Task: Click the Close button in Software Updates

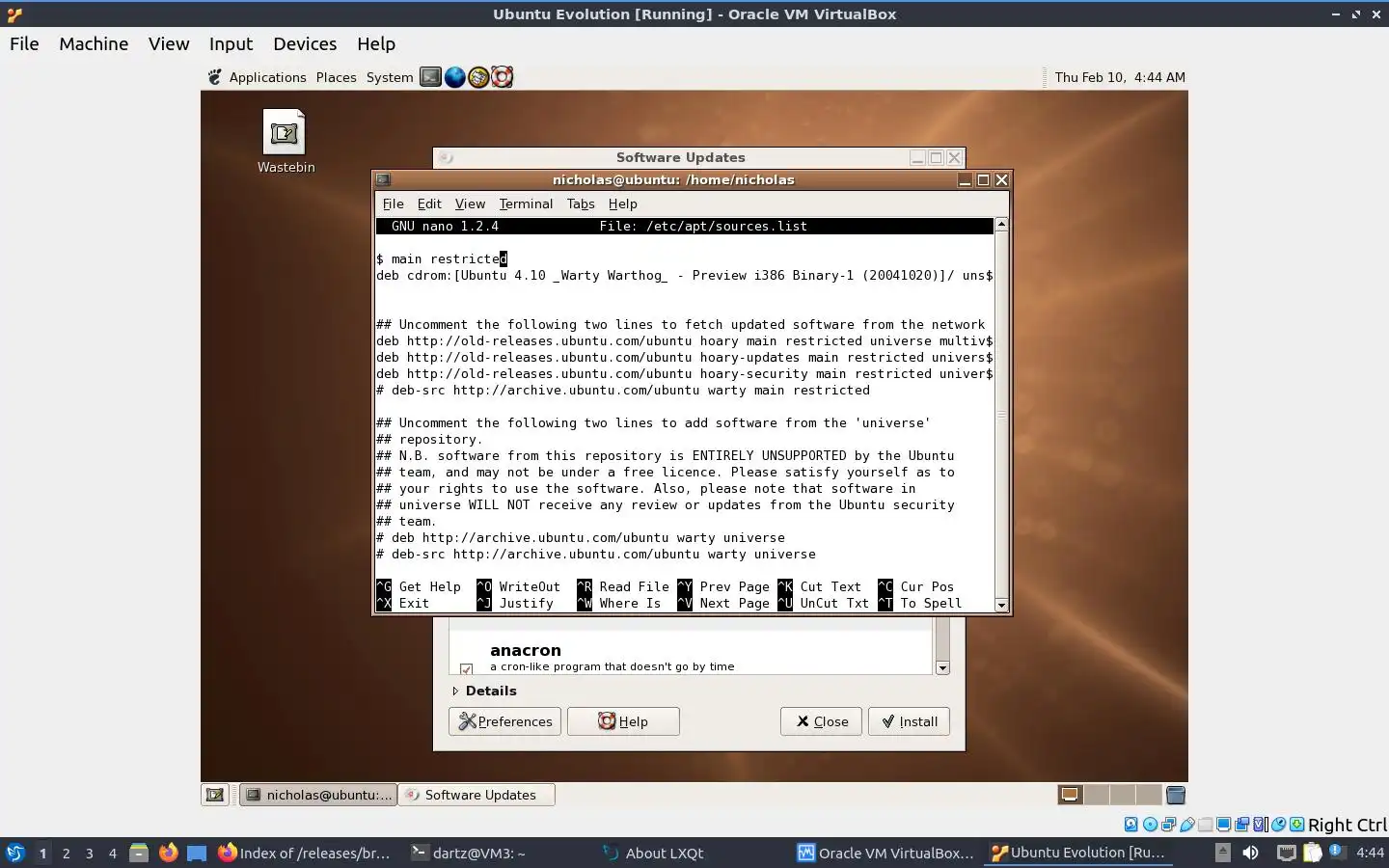Action: pos(821,721)
